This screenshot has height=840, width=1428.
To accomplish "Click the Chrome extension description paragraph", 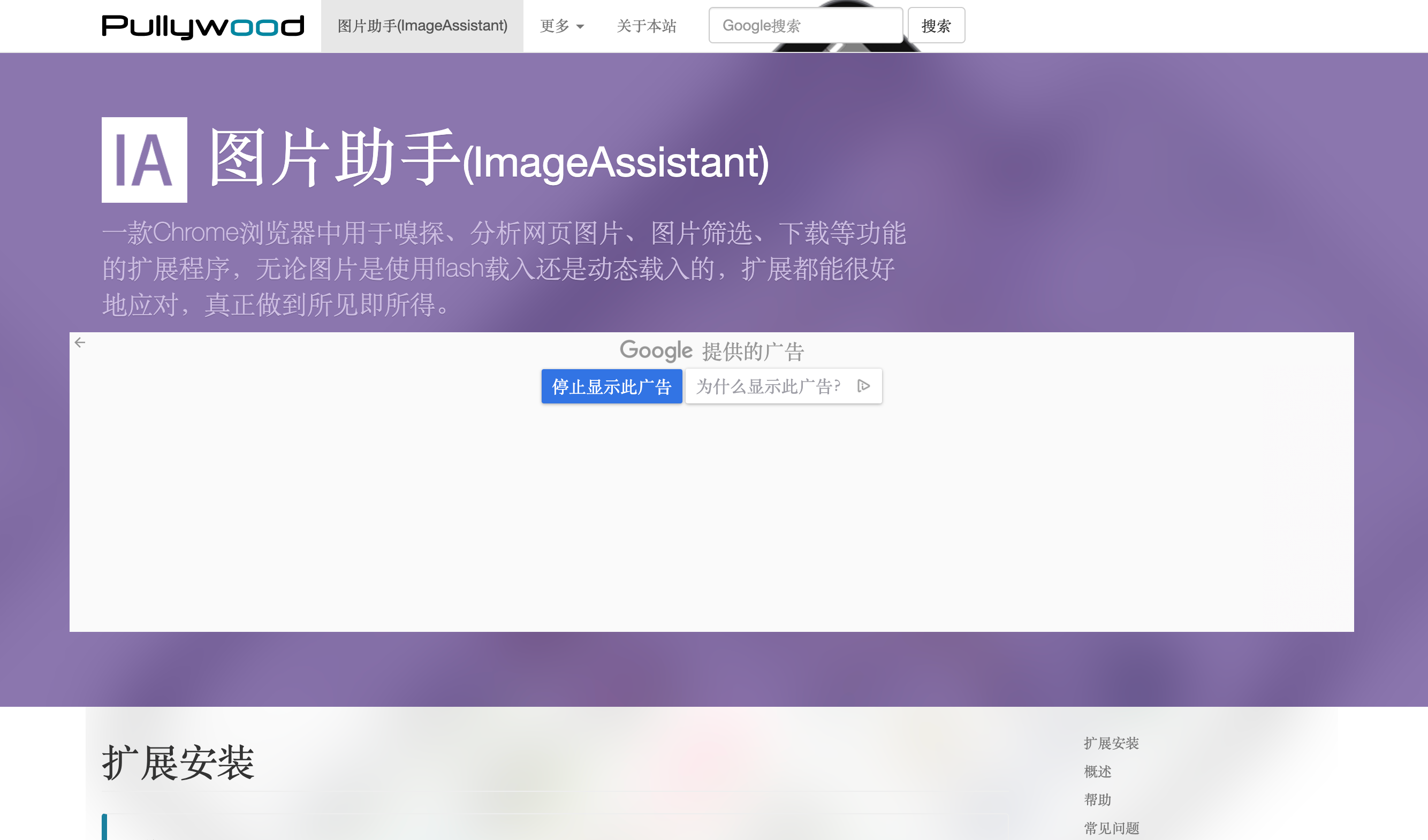I will tap(503, 269).
